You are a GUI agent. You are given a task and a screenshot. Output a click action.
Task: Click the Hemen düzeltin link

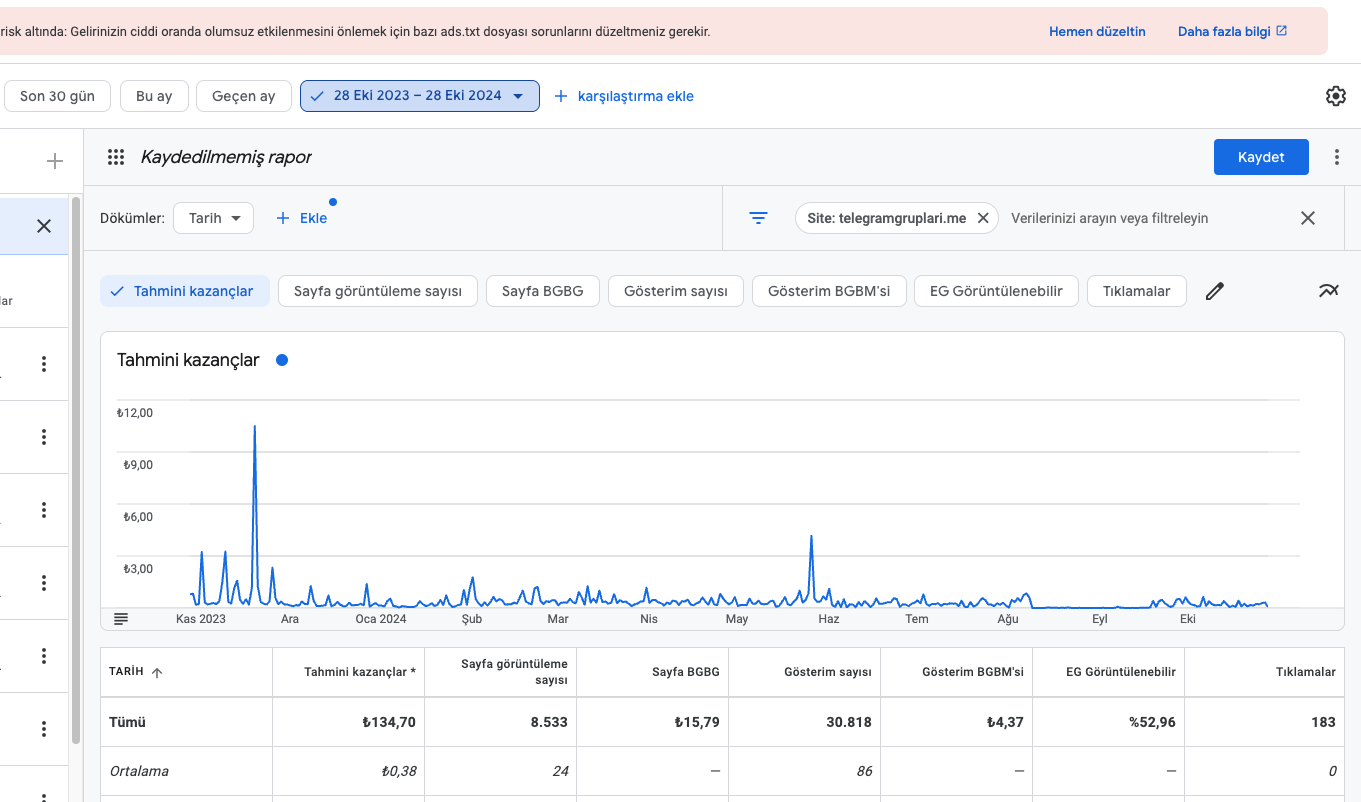point(1097,32)
